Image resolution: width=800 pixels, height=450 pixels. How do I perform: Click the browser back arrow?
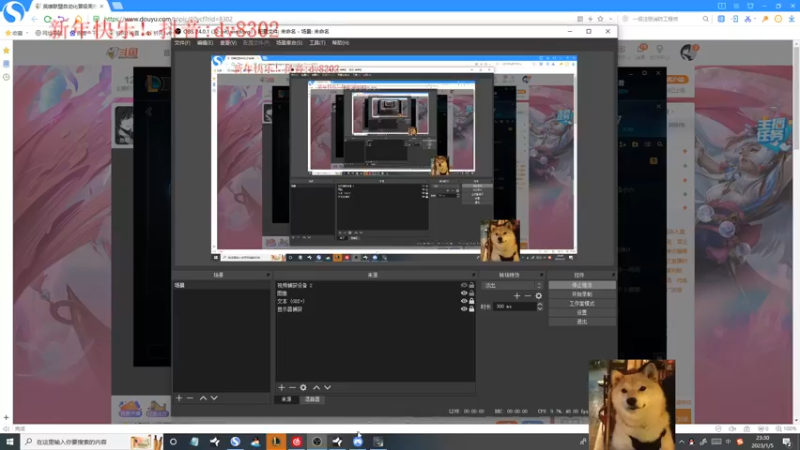pos(34,19)
